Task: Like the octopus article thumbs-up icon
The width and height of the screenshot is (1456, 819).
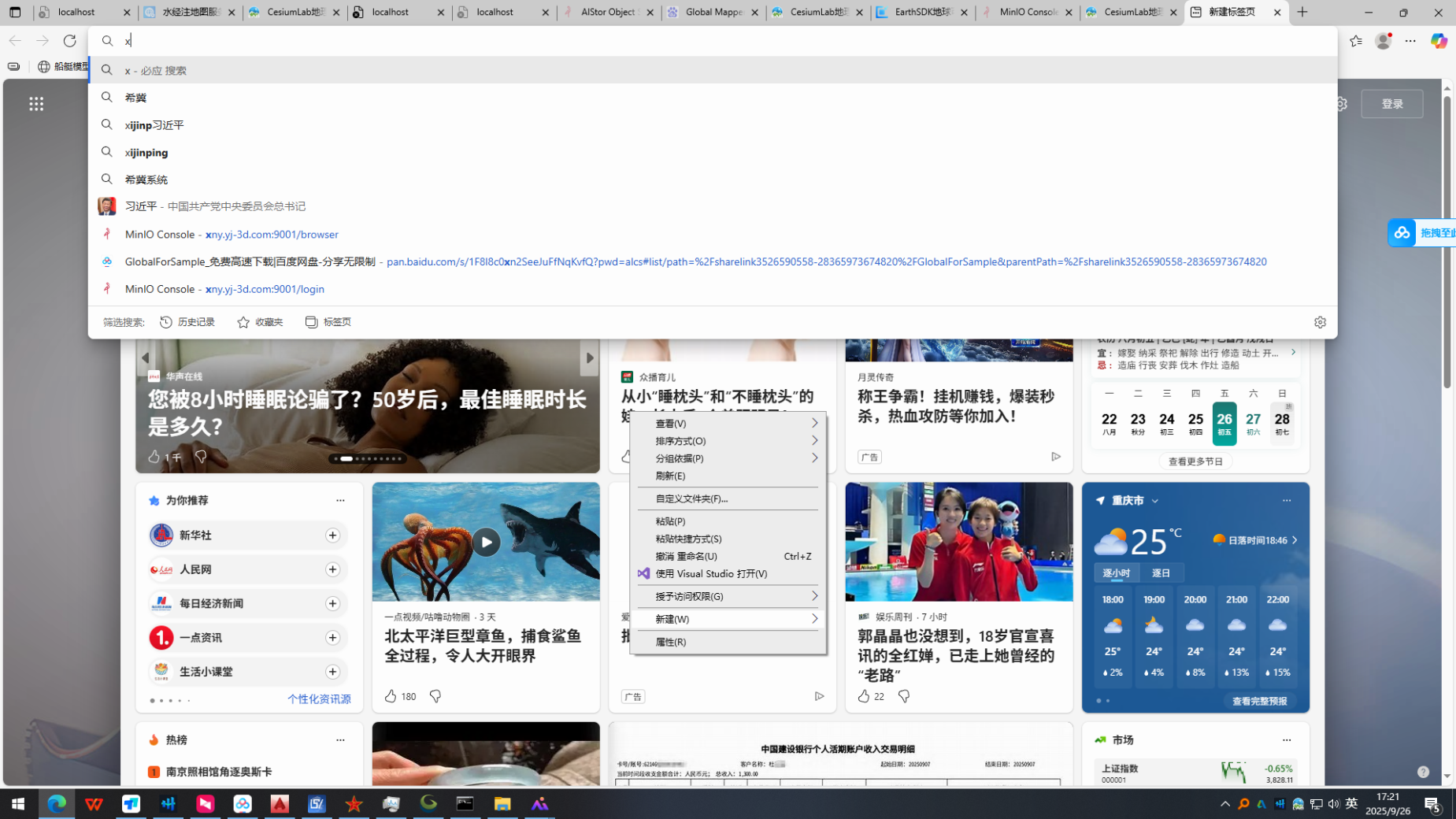Action: (391, 696)
